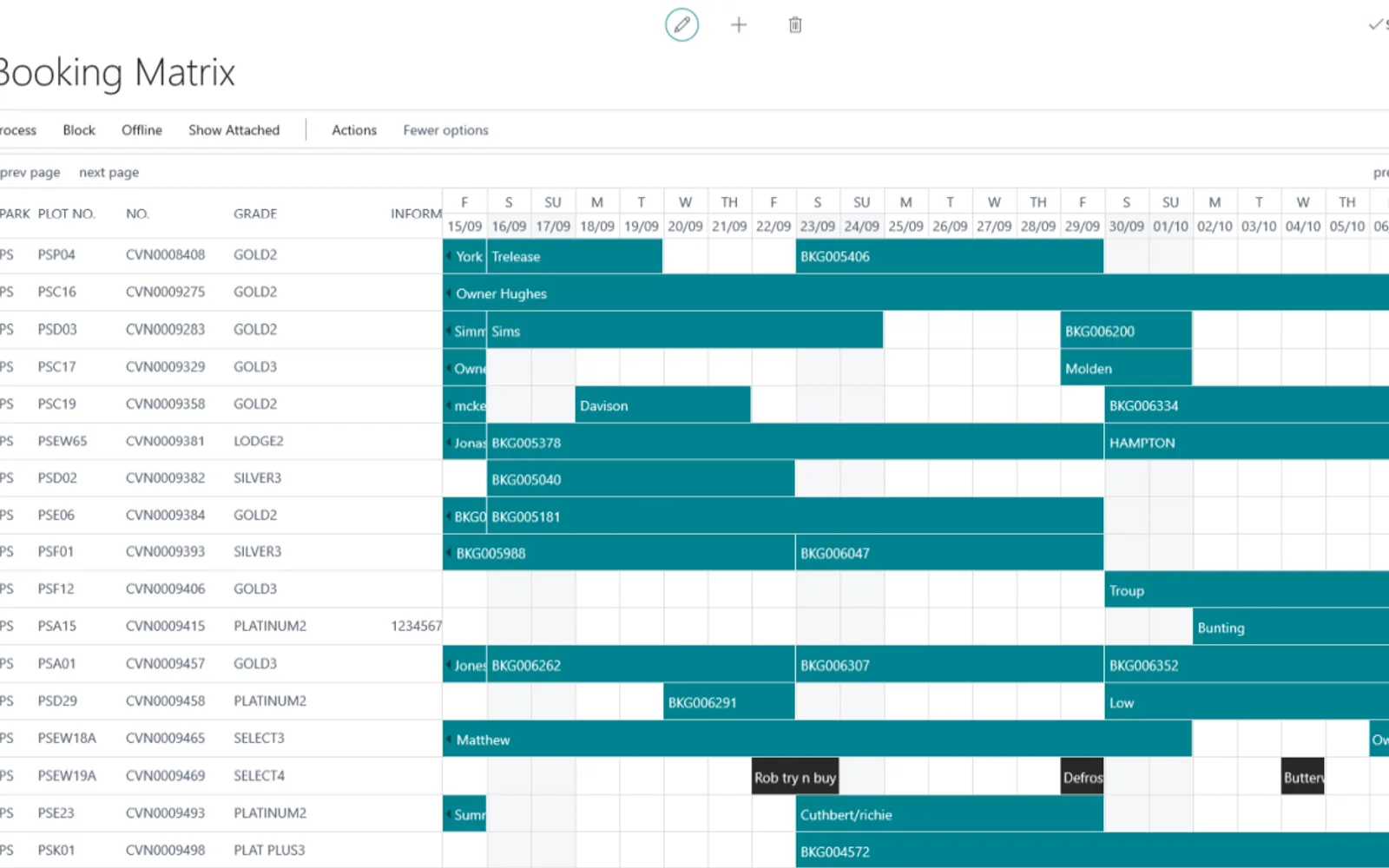Select the Sims booking bar

685,332
